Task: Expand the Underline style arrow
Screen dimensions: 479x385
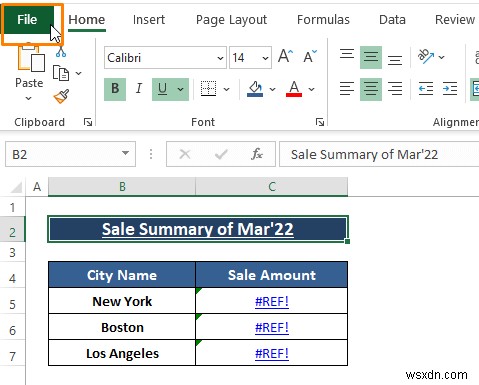Action: click(181, 89)
